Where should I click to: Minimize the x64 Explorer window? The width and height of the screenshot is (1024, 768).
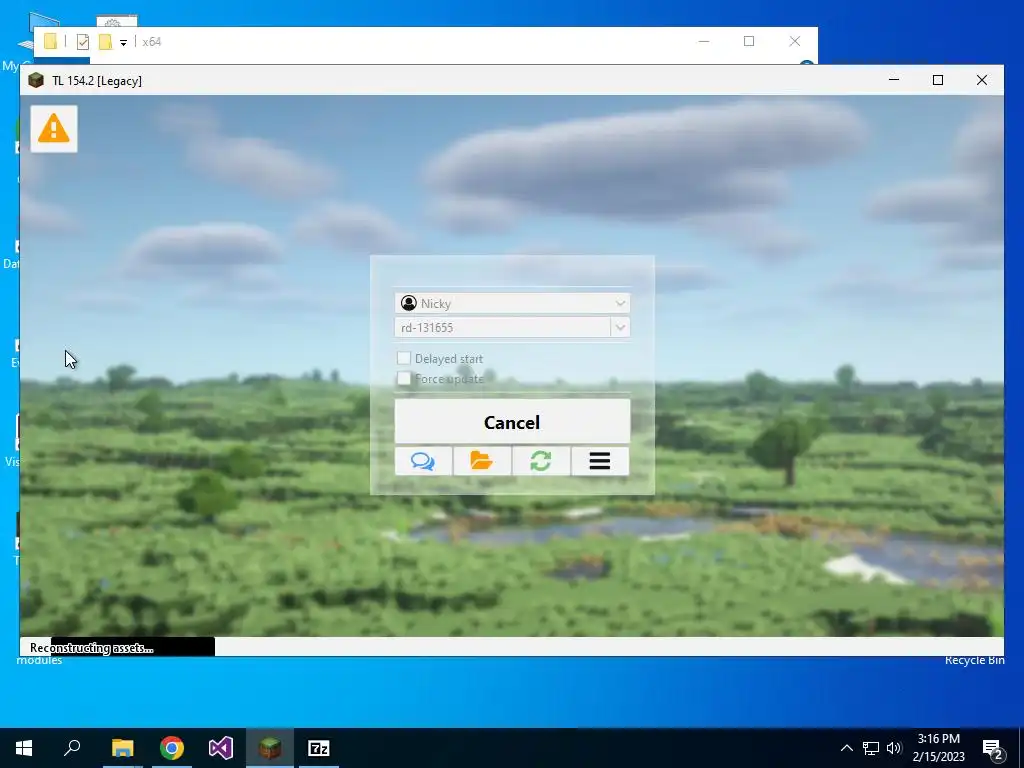pos(703,41)
